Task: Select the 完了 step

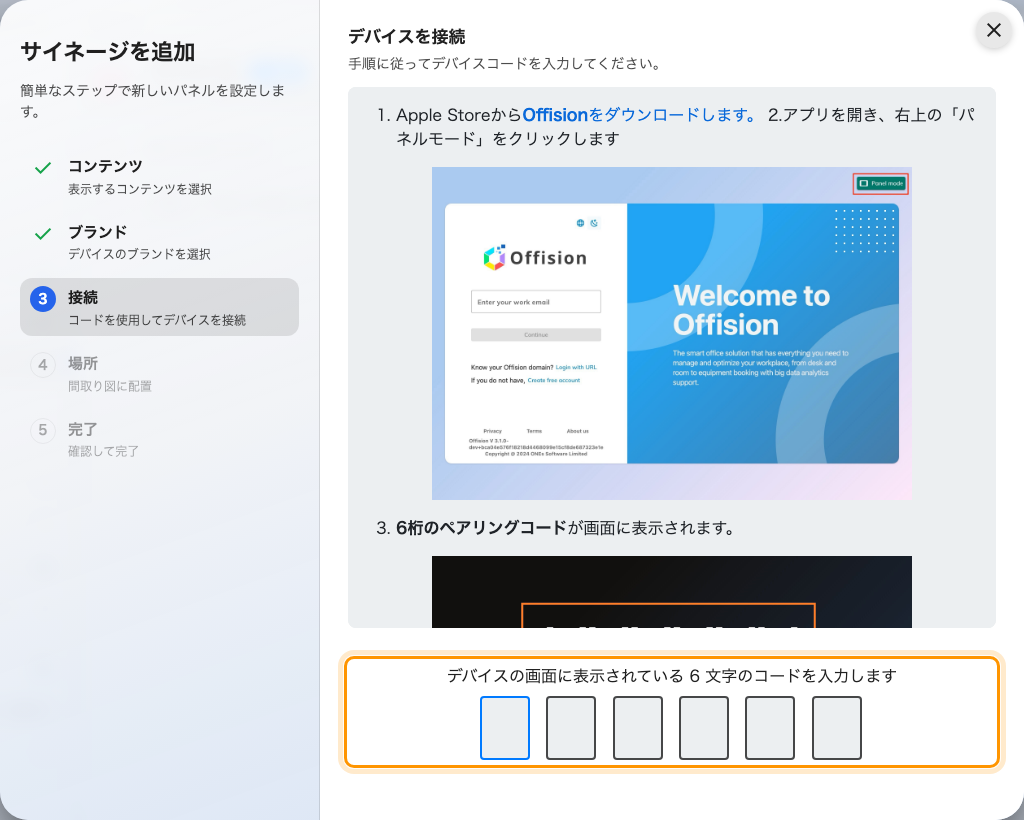Action: pyautogui.click(x=159, y=439)
